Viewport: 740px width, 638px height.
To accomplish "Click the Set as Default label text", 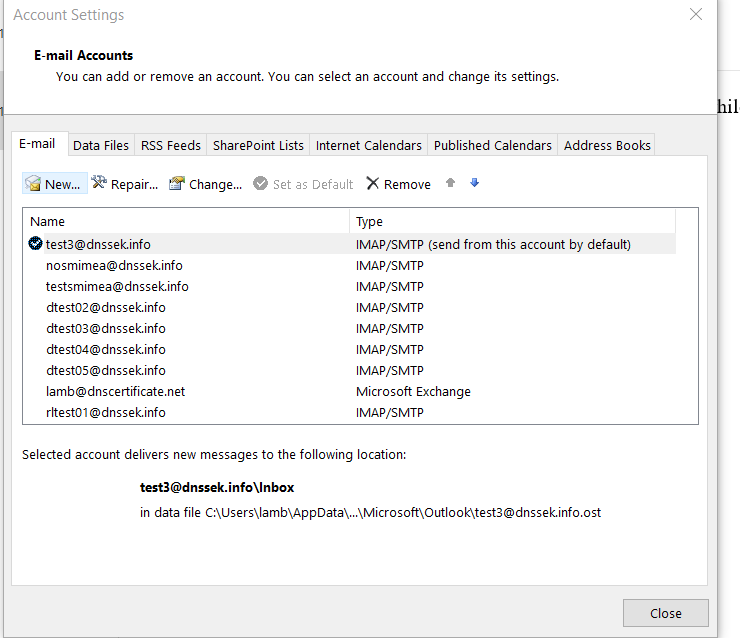I will (x=313, y=185).
